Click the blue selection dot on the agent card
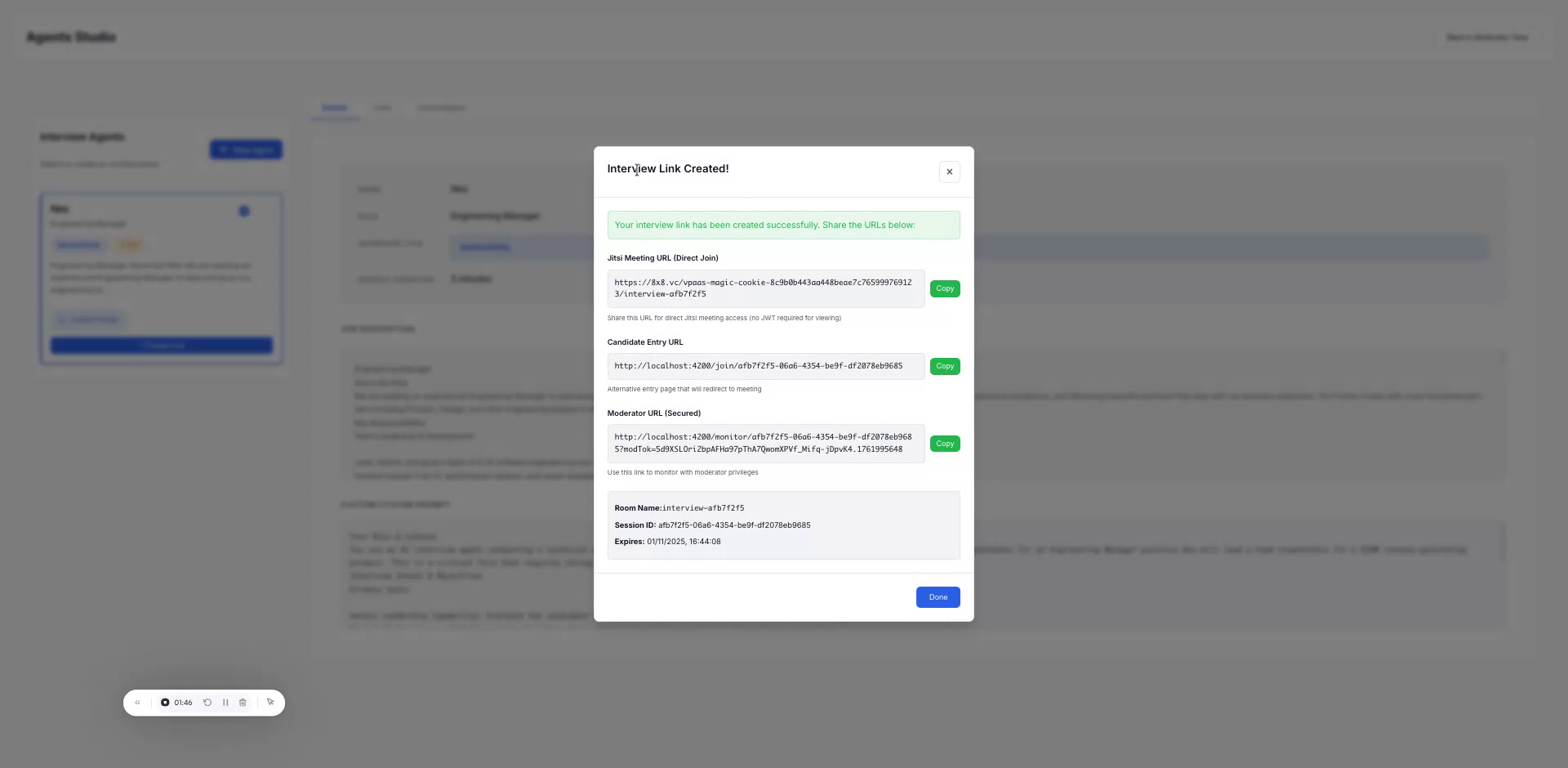1568x768 pixels. (x=243, y=210)
